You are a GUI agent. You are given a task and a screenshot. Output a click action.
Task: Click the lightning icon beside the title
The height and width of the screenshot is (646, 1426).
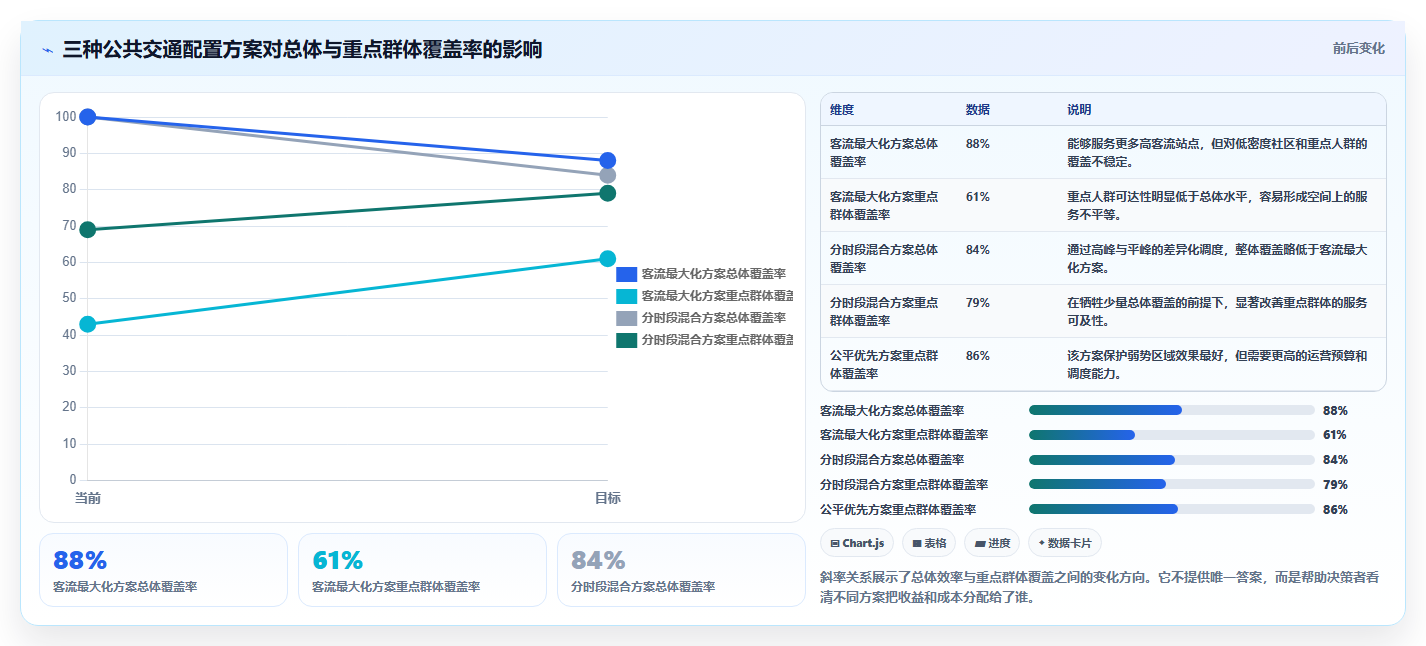[x=48, y=49]
